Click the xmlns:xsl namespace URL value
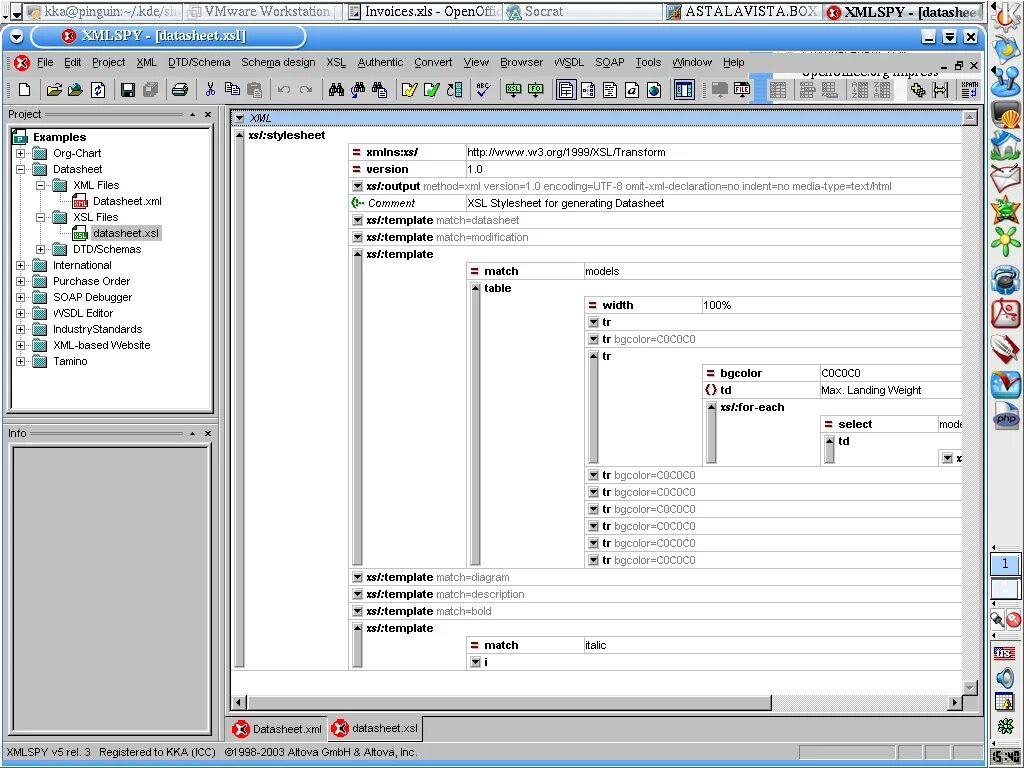1024x768 pixels. [x=566, y=152]
